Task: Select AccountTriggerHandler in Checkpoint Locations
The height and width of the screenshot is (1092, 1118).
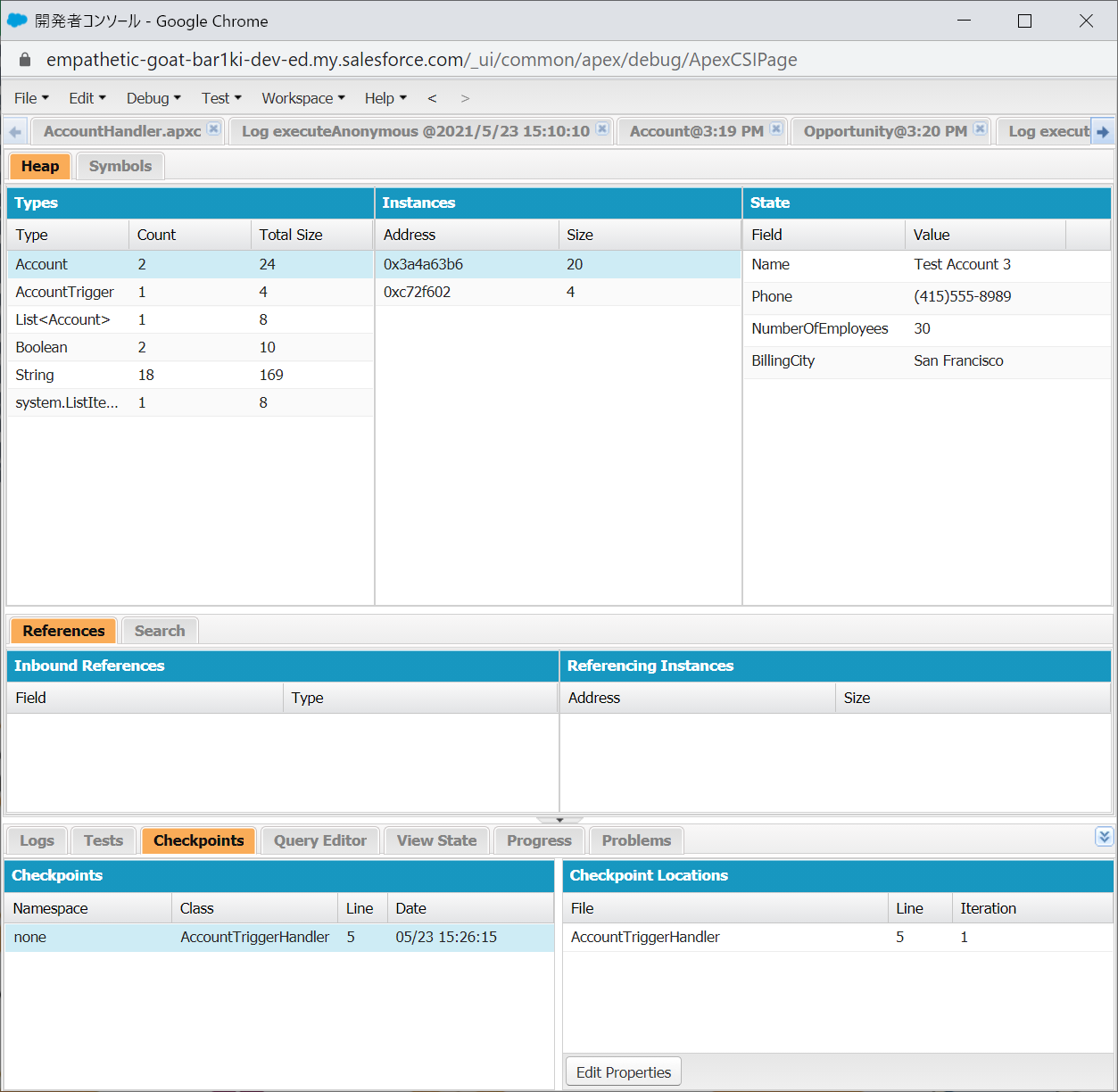Action: tap(838, 937)
